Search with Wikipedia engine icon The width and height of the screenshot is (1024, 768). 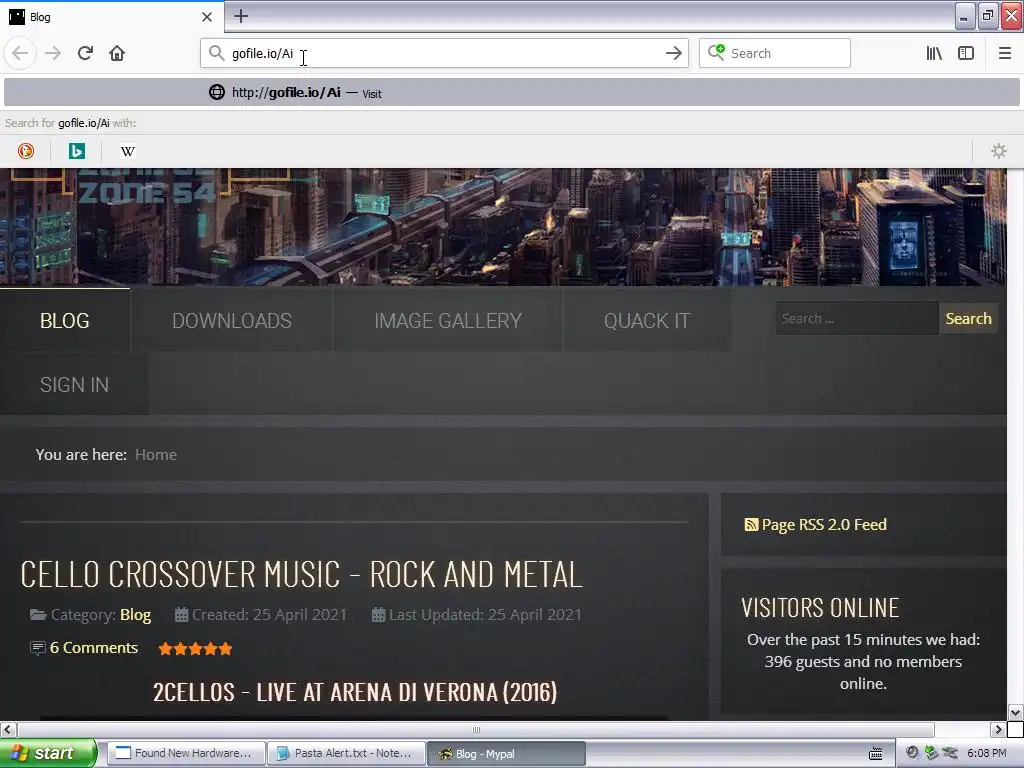click(127, 151)
